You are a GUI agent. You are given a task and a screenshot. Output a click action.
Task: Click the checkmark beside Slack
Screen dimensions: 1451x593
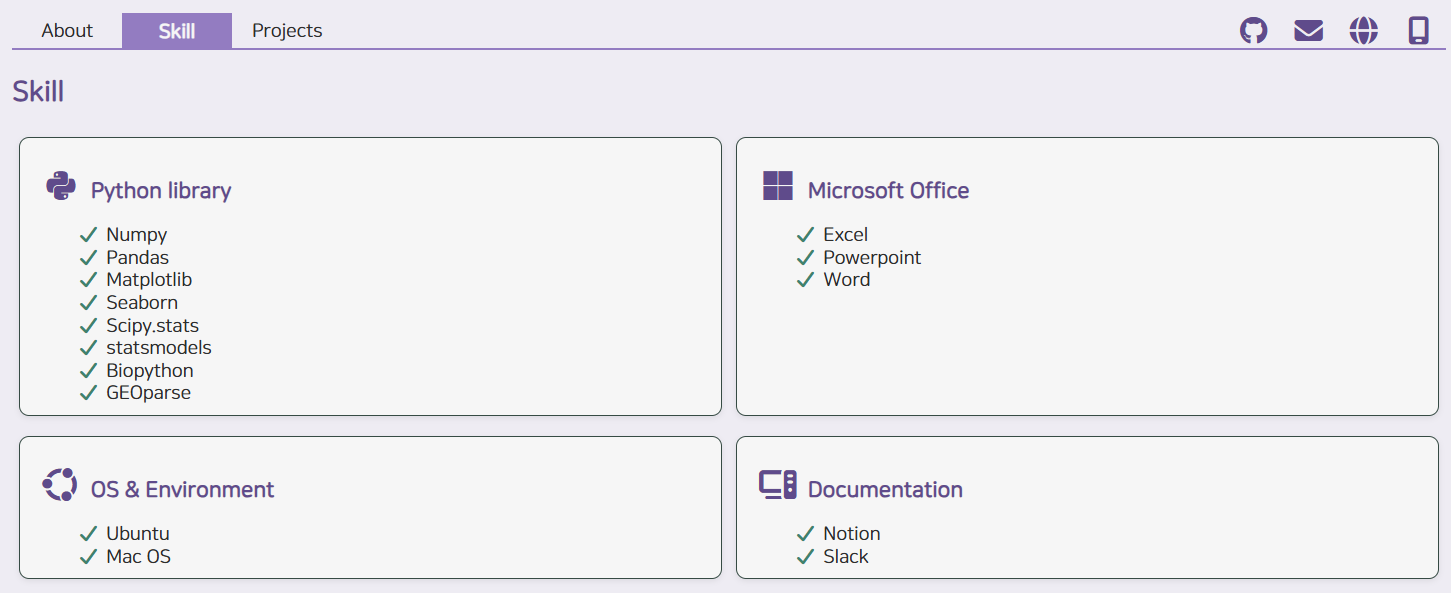tap(805, 557)
